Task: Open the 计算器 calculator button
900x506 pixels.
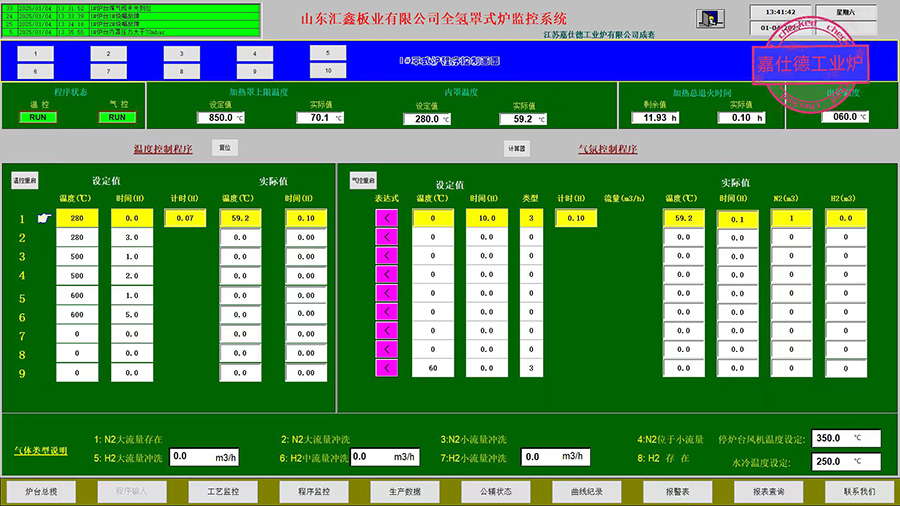Action: click(x=515, y=148)
